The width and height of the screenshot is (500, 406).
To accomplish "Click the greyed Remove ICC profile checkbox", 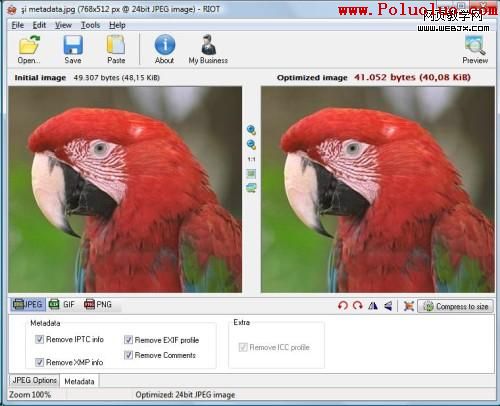I will coord(243,347).
